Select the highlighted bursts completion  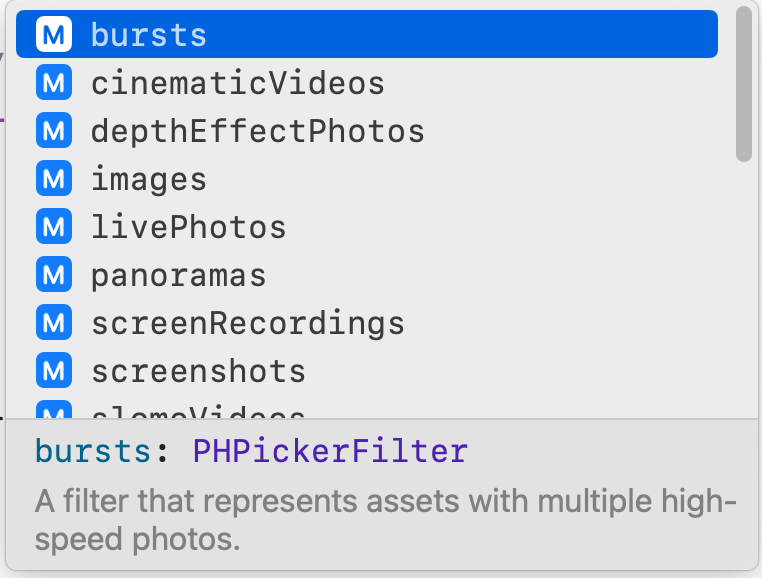148,35
